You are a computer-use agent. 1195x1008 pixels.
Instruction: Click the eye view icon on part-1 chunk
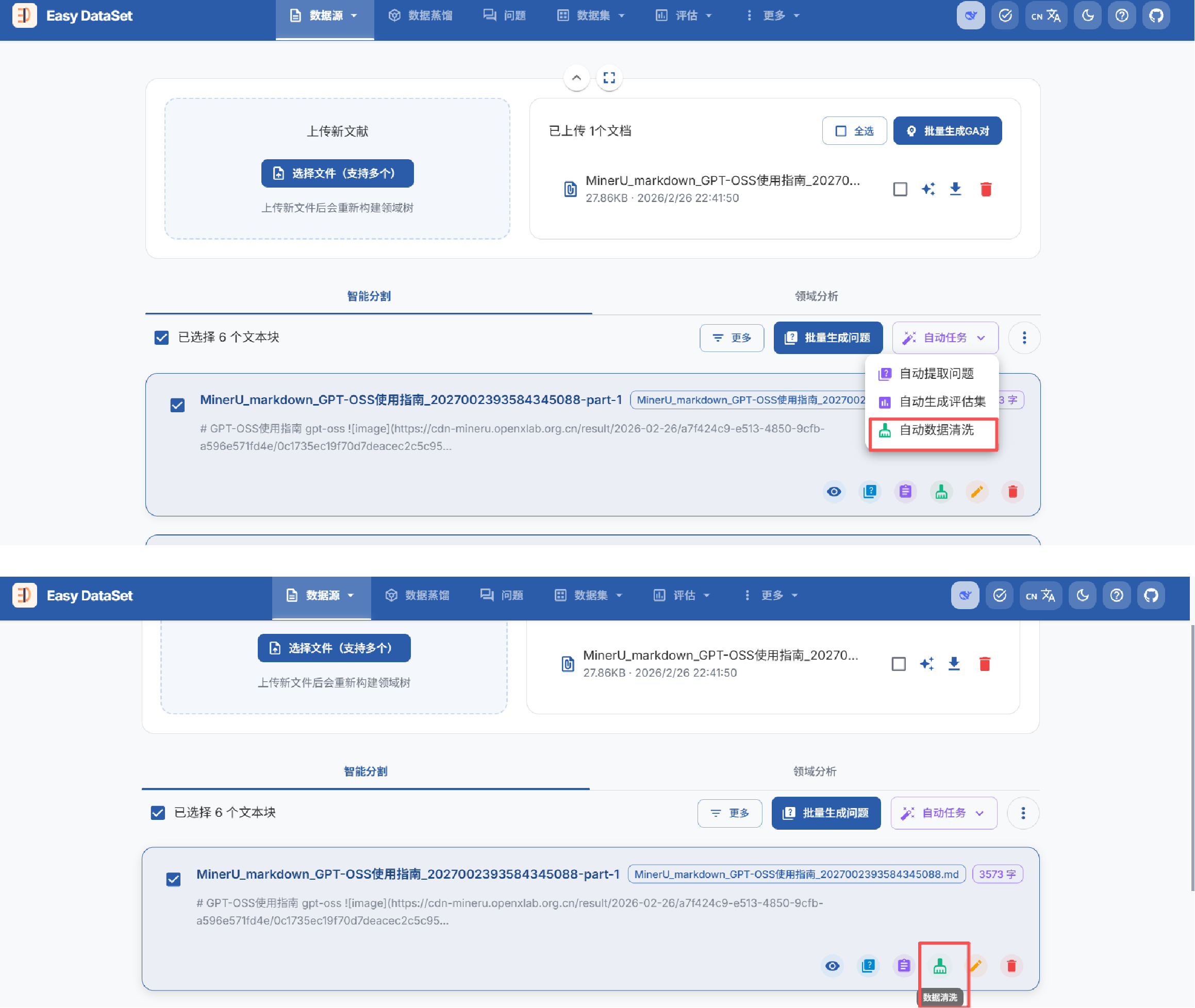point(834,492)
